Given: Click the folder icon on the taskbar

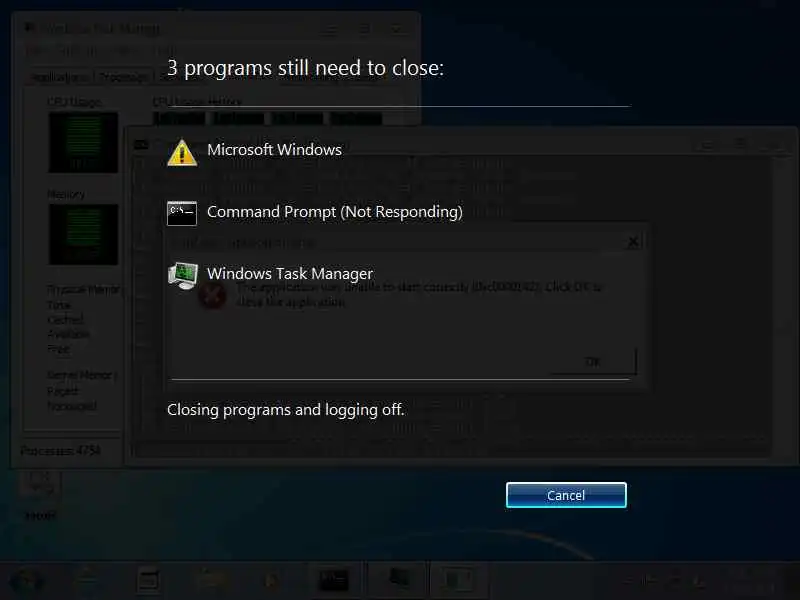Looking at the screenshot, I should tap(211, 581).
